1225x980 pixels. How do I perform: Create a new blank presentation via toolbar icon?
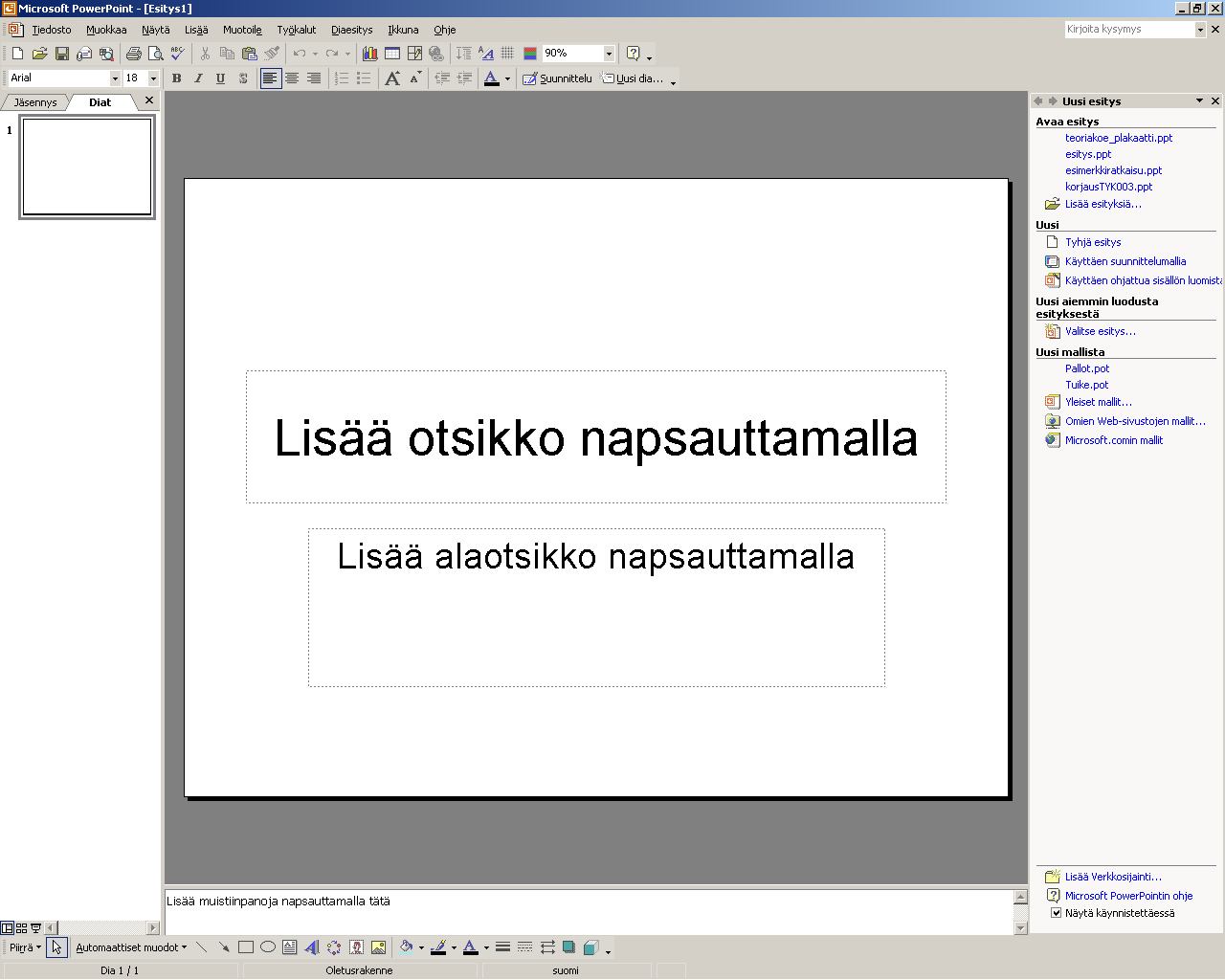[17, 54]
